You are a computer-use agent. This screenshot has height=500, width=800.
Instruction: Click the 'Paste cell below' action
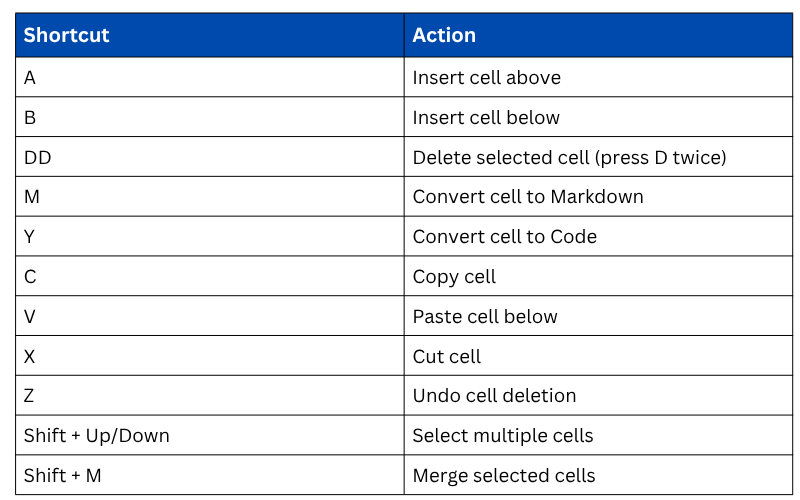[x=485, y=317]
